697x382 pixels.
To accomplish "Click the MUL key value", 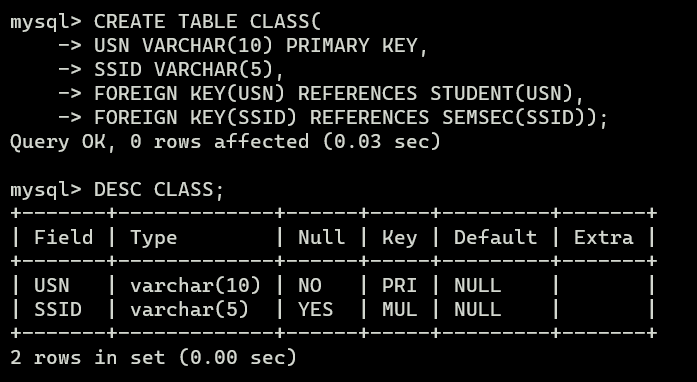I will 400,310.
